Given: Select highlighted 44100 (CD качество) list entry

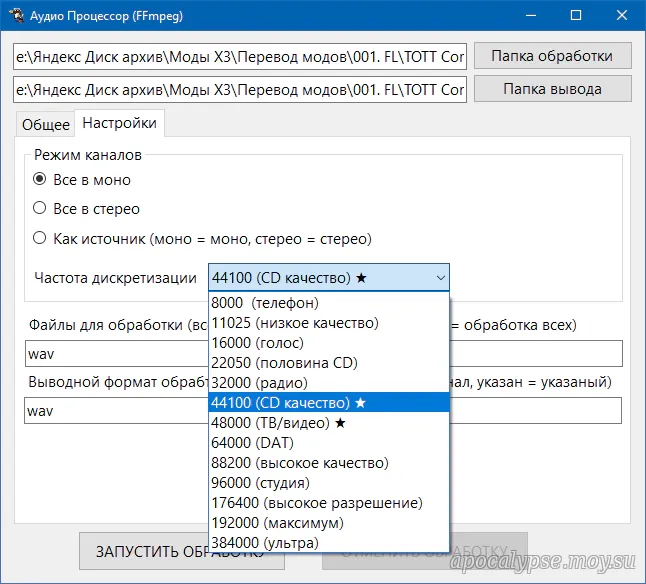Looking at the screenshot, I should 329,403.
